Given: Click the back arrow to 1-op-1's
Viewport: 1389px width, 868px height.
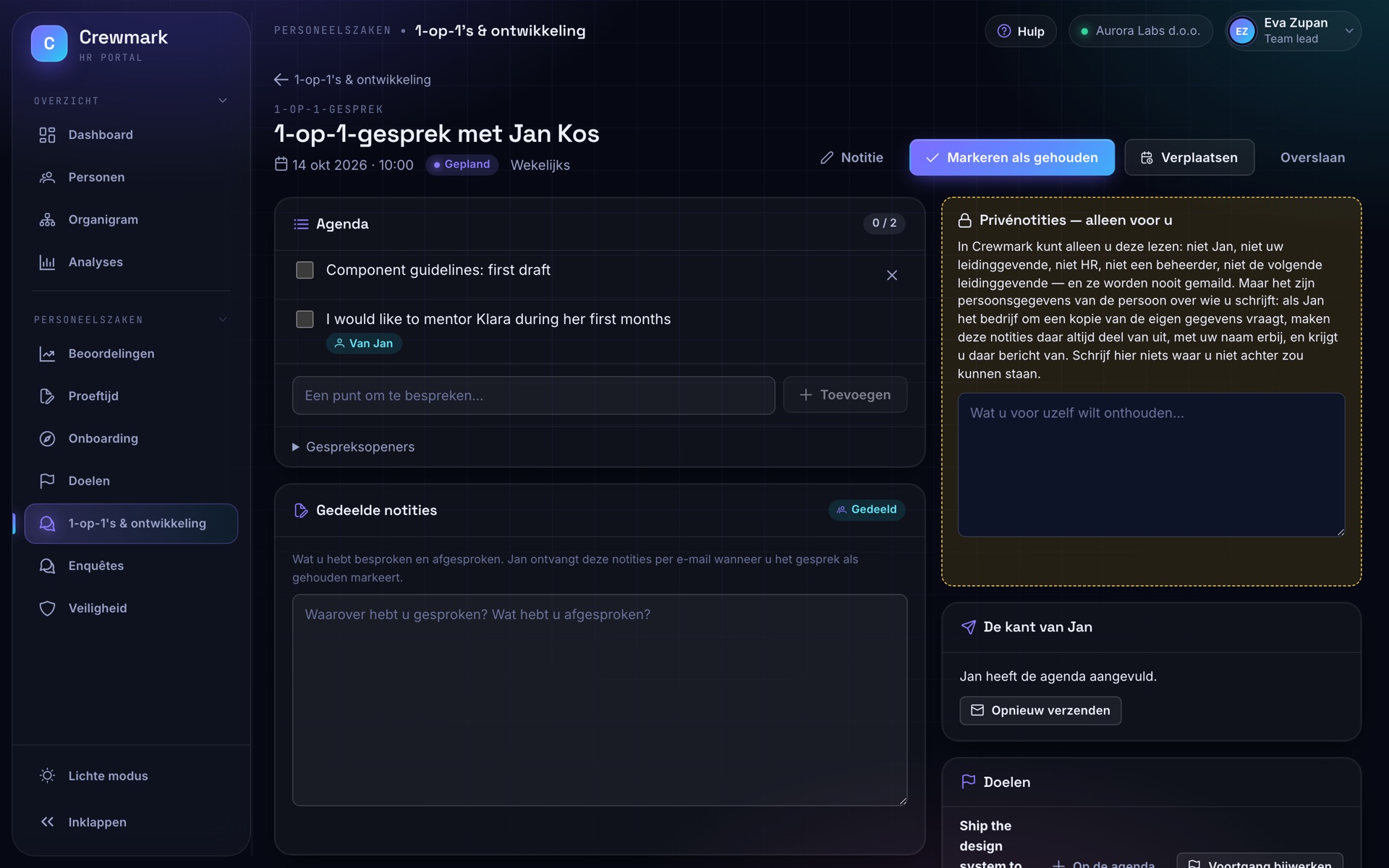Looking at the screenshot, I should pos(281,80).
